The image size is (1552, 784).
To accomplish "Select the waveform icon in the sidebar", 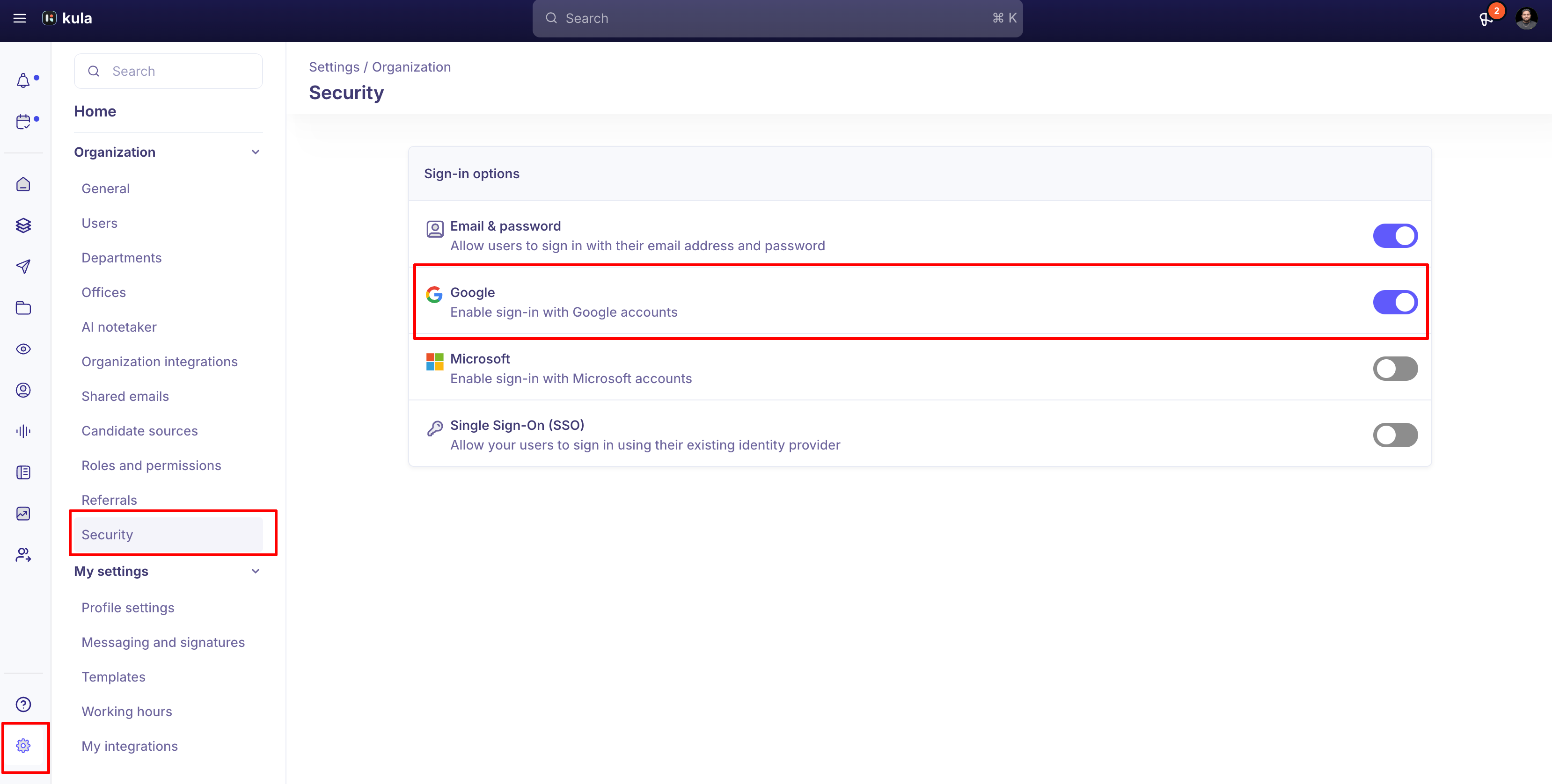I will click(x=23, y=430).
